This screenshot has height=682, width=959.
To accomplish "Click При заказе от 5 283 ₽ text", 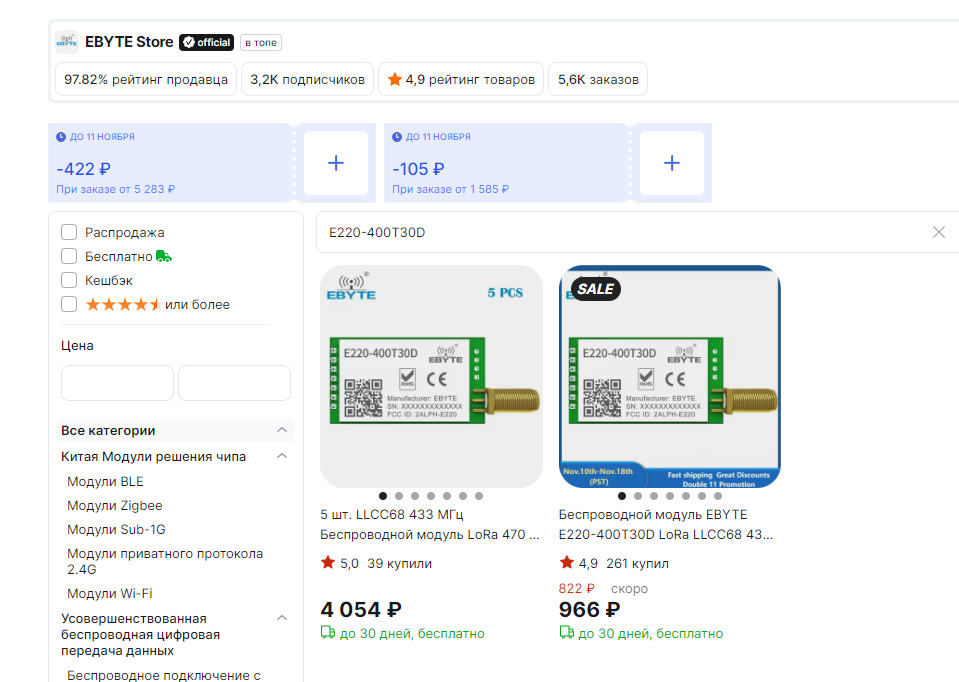I will tap(116, 189).
